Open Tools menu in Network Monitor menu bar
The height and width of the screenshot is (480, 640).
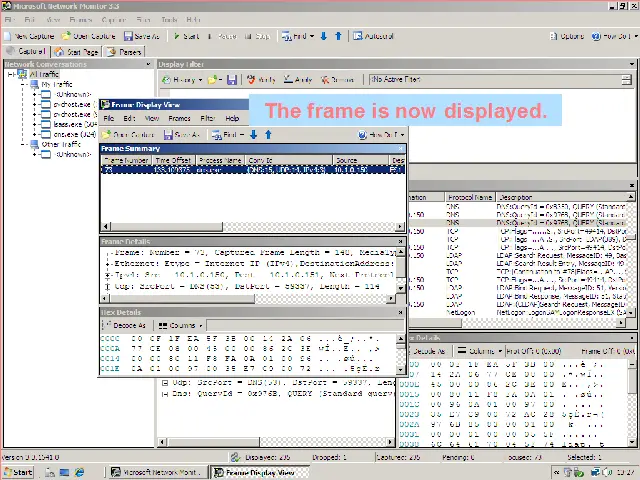click(169, 20)
